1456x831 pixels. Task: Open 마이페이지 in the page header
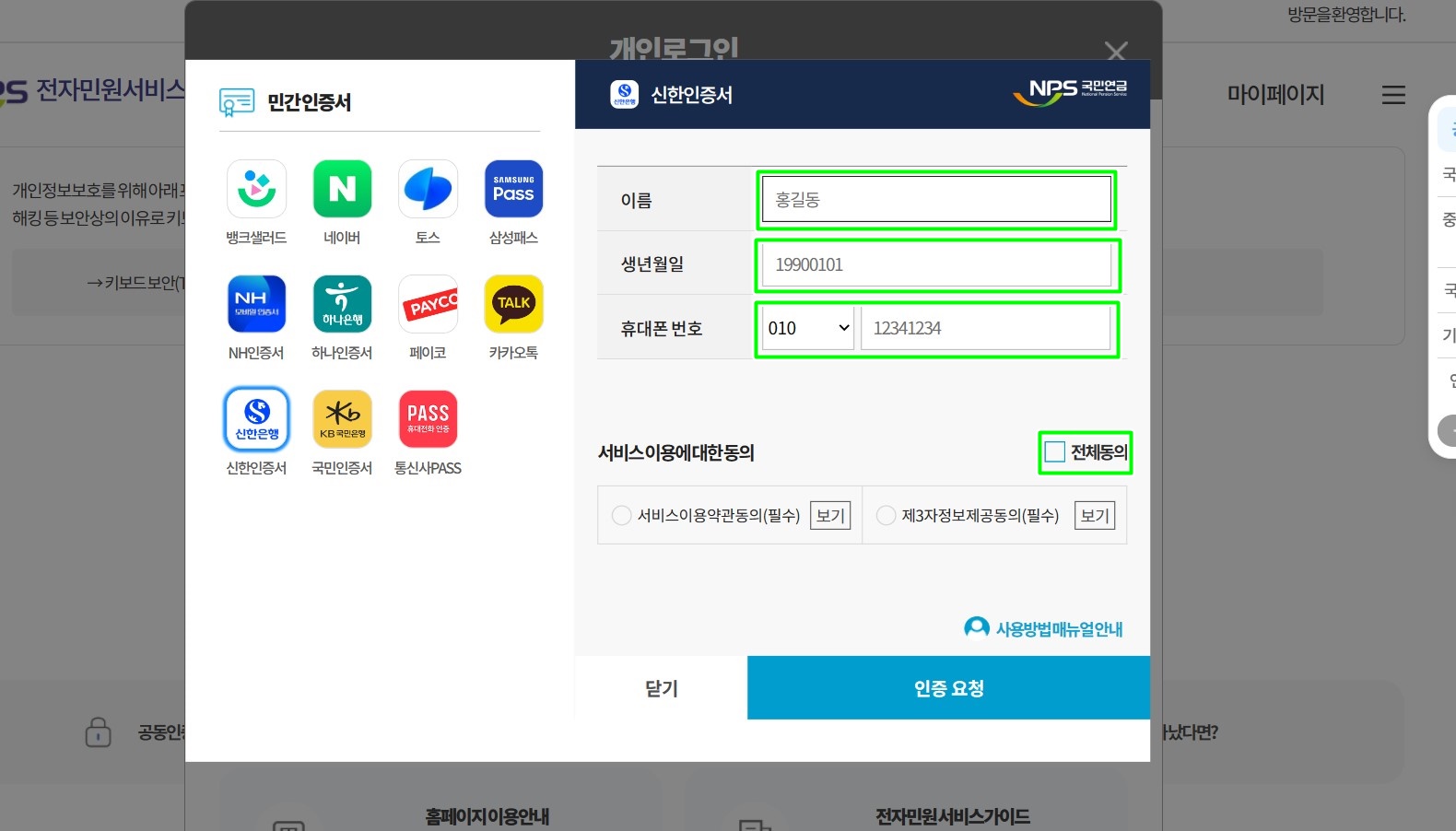[x=1275, y=95]
